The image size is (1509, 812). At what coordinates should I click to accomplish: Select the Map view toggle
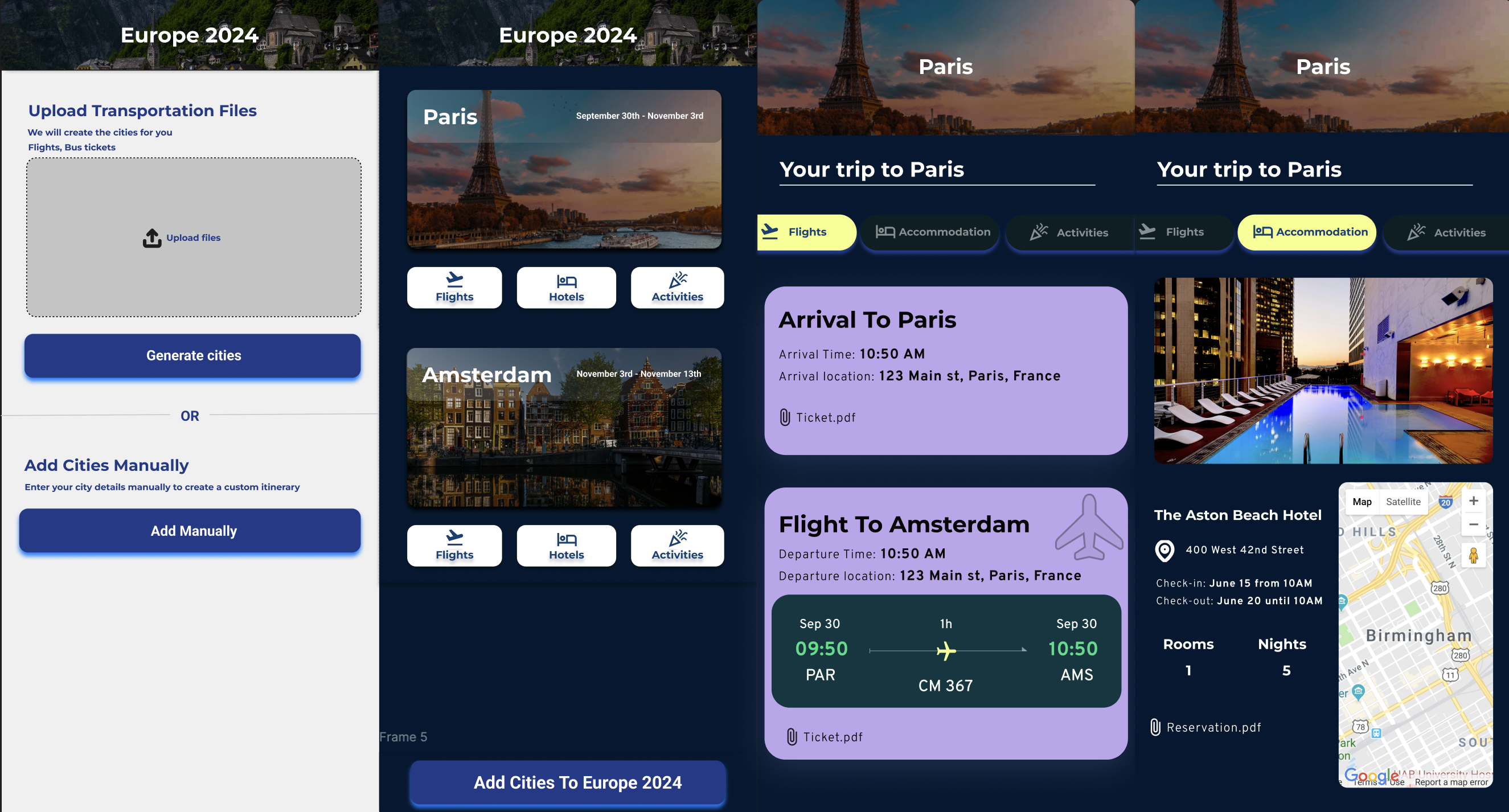pos(1362,502)
